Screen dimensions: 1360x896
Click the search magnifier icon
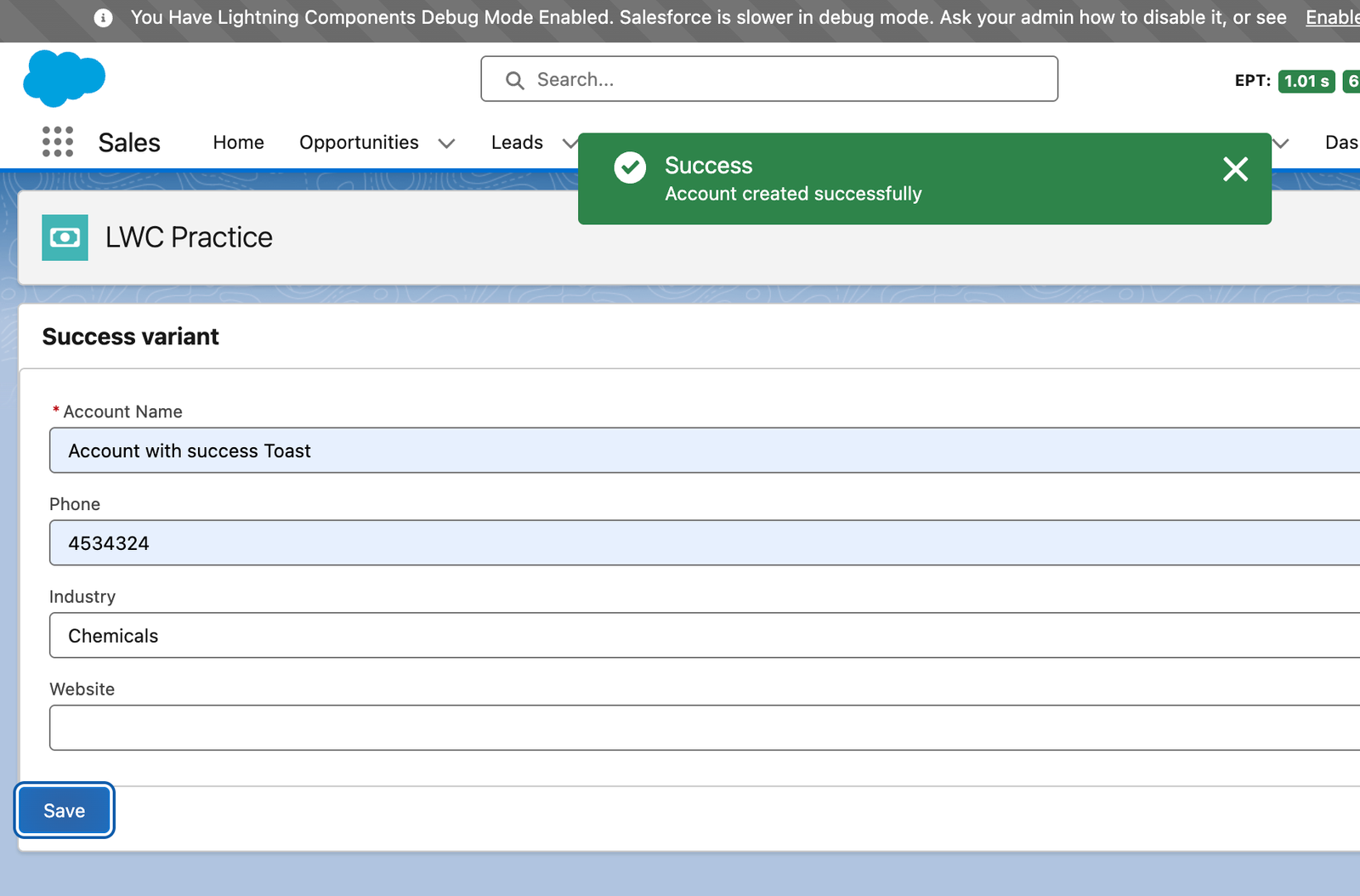(x=515, y=80)
